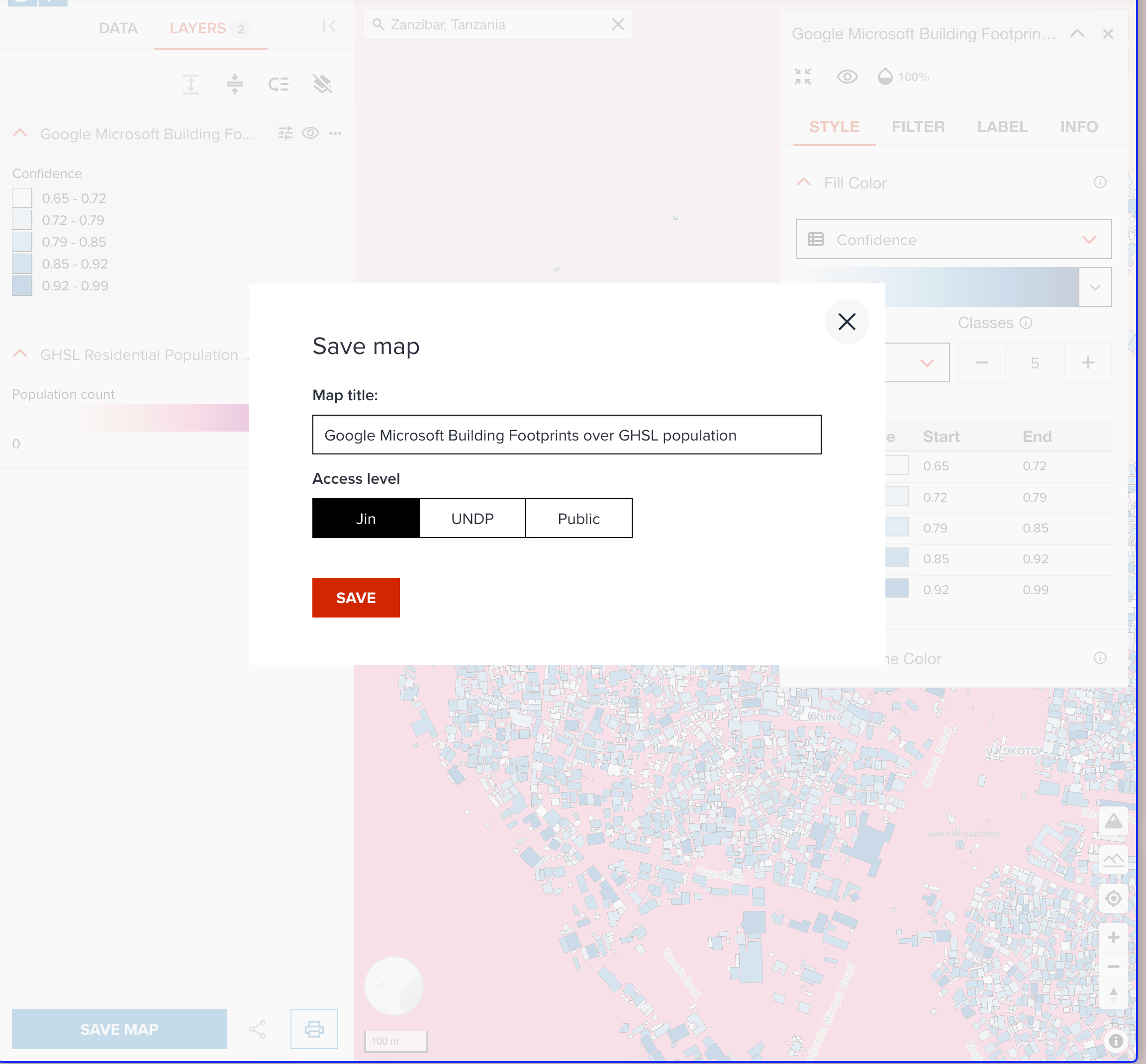1146x1064 pixels.
Task: Select Public access level
Action: coord(579,518)
